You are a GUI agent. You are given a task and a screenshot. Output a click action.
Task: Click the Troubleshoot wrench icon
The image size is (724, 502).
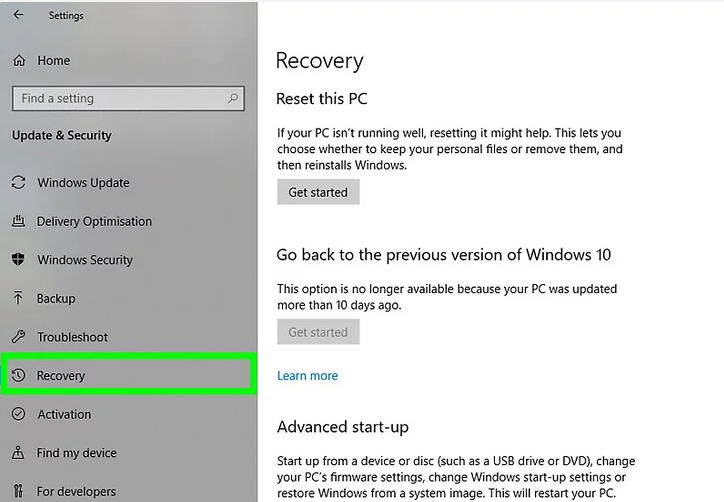(18, 337)
